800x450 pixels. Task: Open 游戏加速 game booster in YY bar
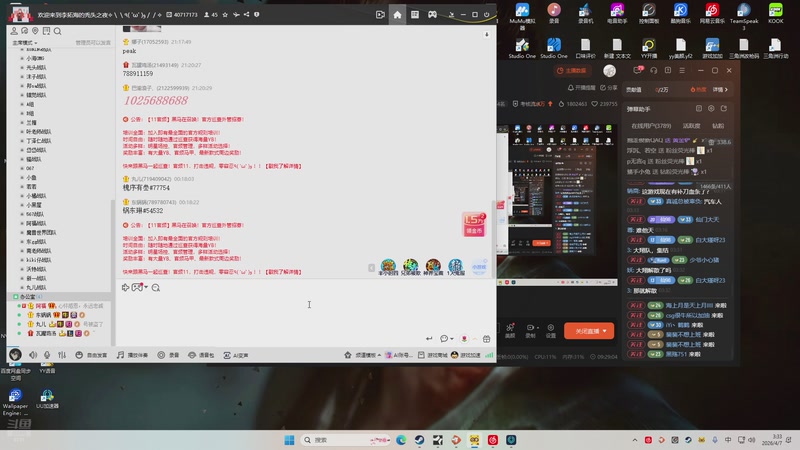pyautogui.click(x=466, y=355)
